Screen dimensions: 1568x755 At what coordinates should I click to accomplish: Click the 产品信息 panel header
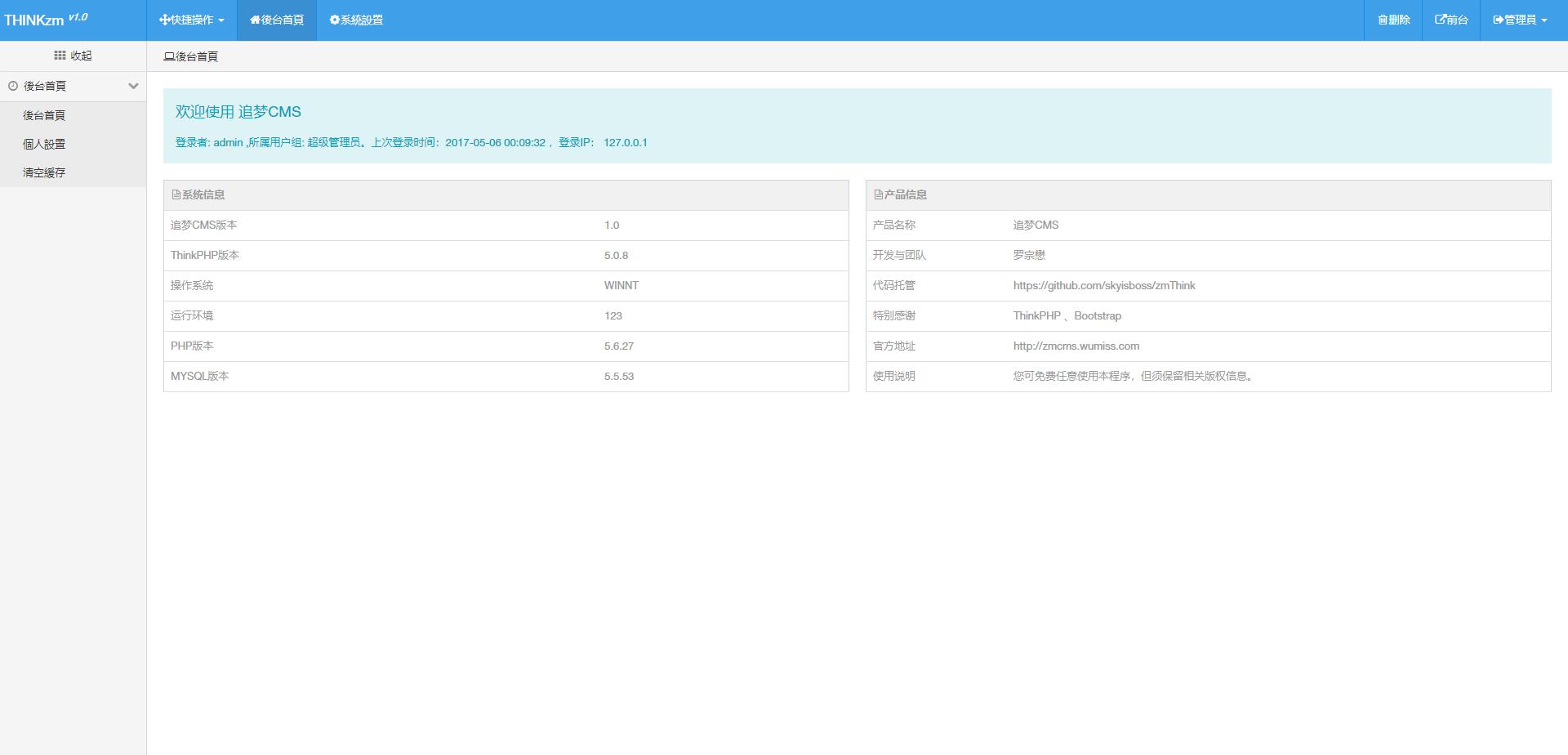tap(1209, 194)
